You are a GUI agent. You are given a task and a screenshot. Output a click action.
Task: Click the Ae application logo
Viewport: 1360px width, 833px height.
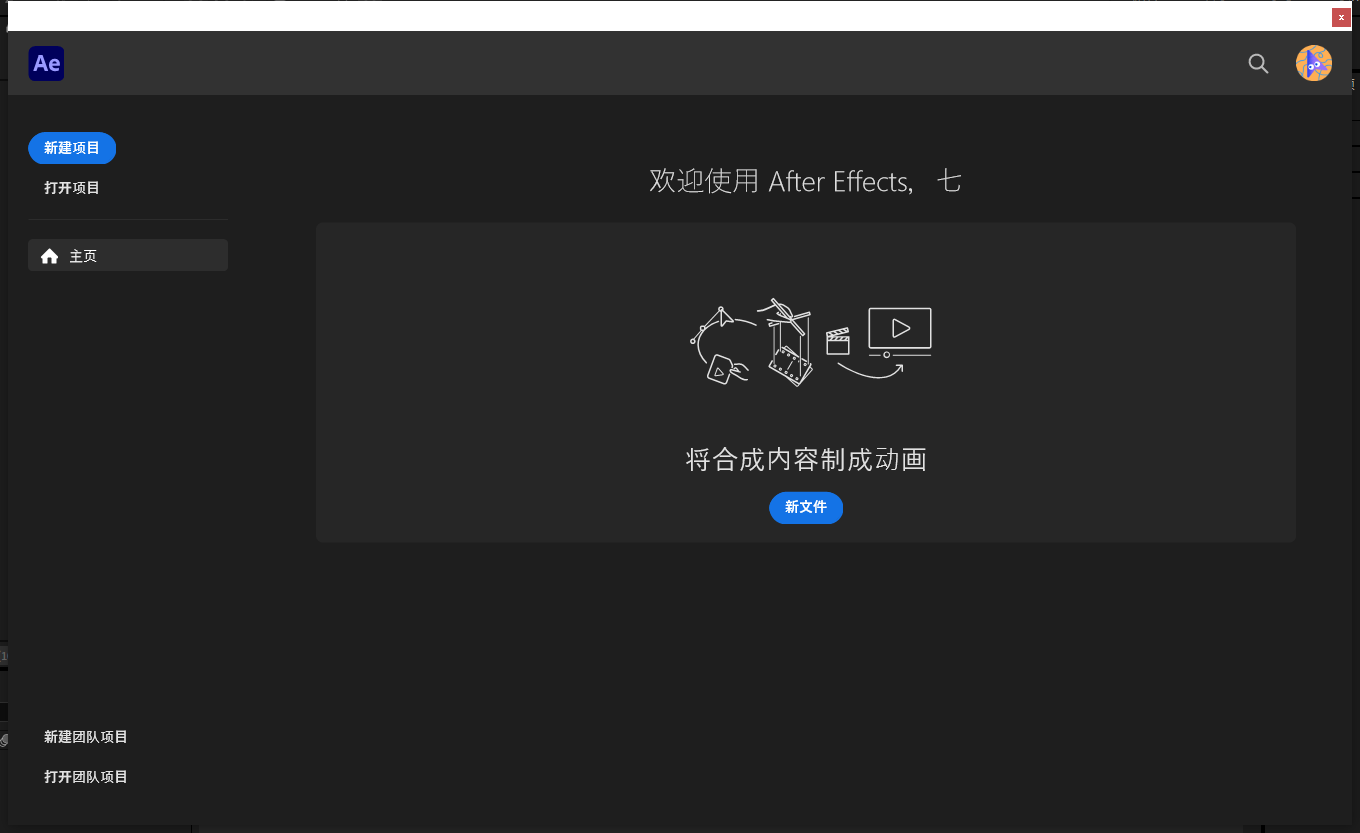(46, 63)
